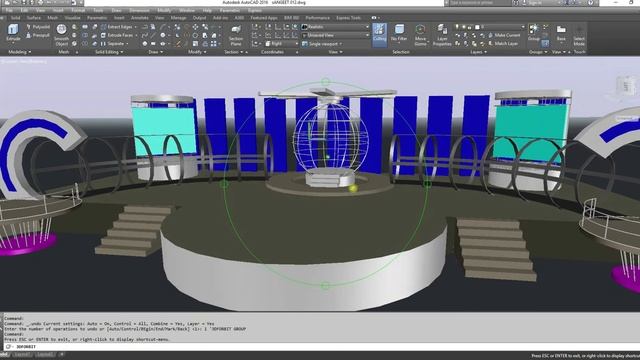This screenshot has width=640, height=360.
Task: Toggle Select Mode in Touch panel
Action: (x=579, y=35)
